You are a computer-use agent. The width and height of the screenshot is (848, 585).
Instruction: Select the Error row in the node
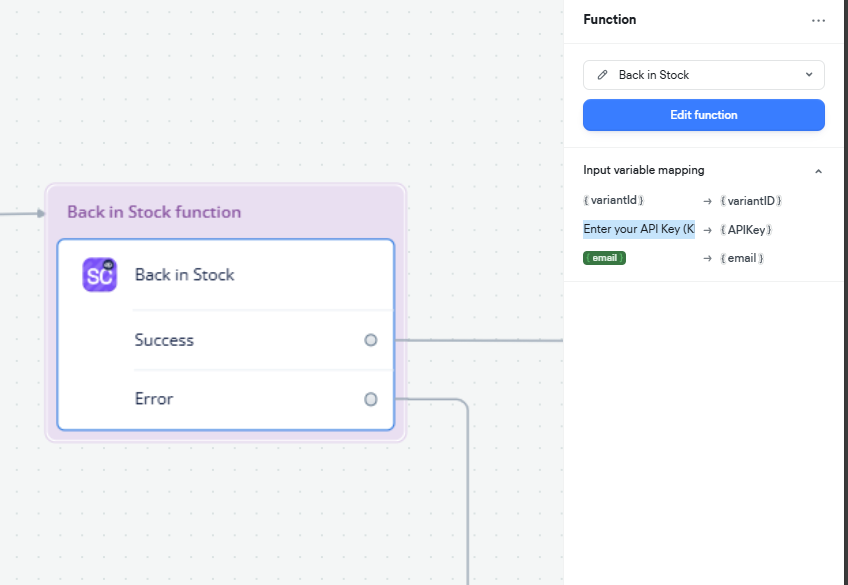(155, 399)
